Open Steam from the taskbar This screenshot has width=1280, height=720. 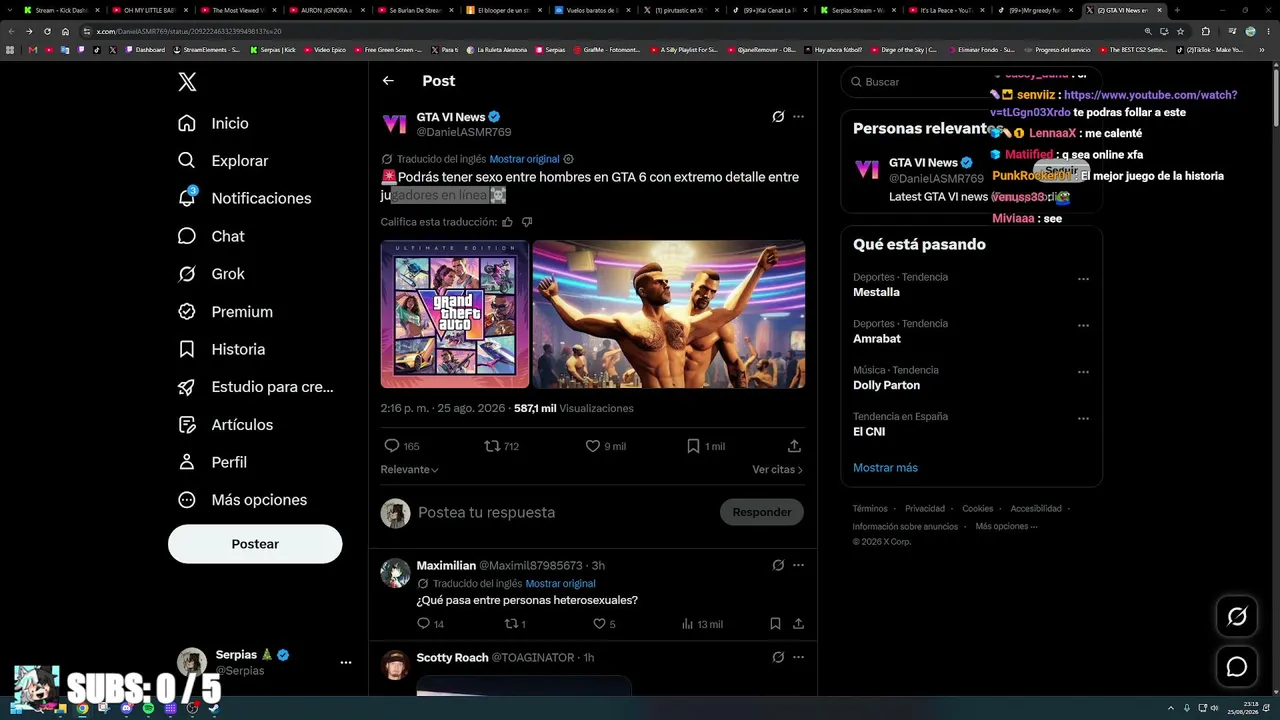(214, 709)
